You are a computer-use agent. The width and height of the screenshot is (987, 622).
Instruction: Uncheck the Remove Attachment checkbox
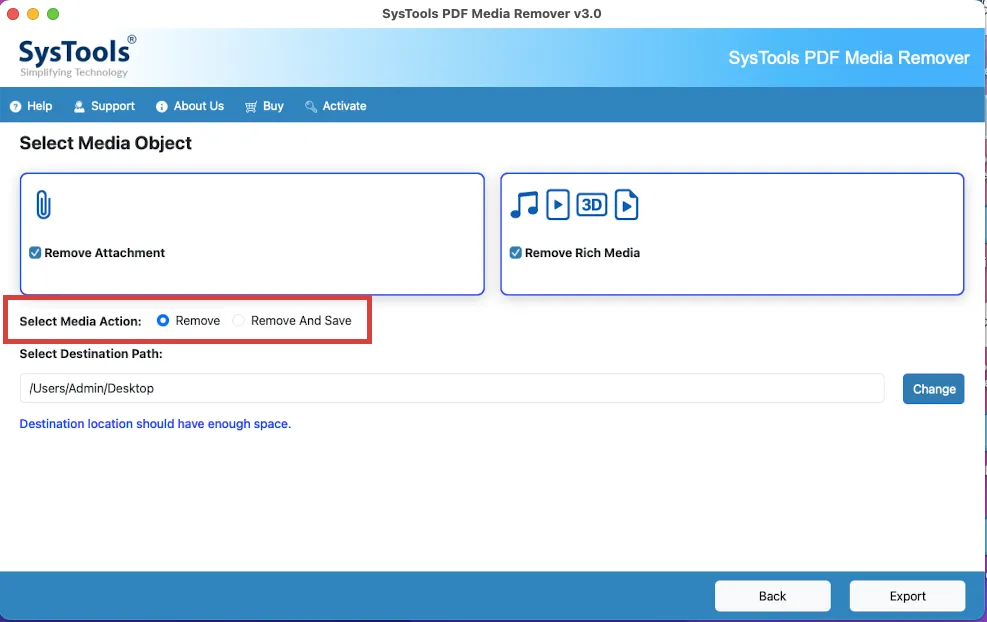(35, 252)
